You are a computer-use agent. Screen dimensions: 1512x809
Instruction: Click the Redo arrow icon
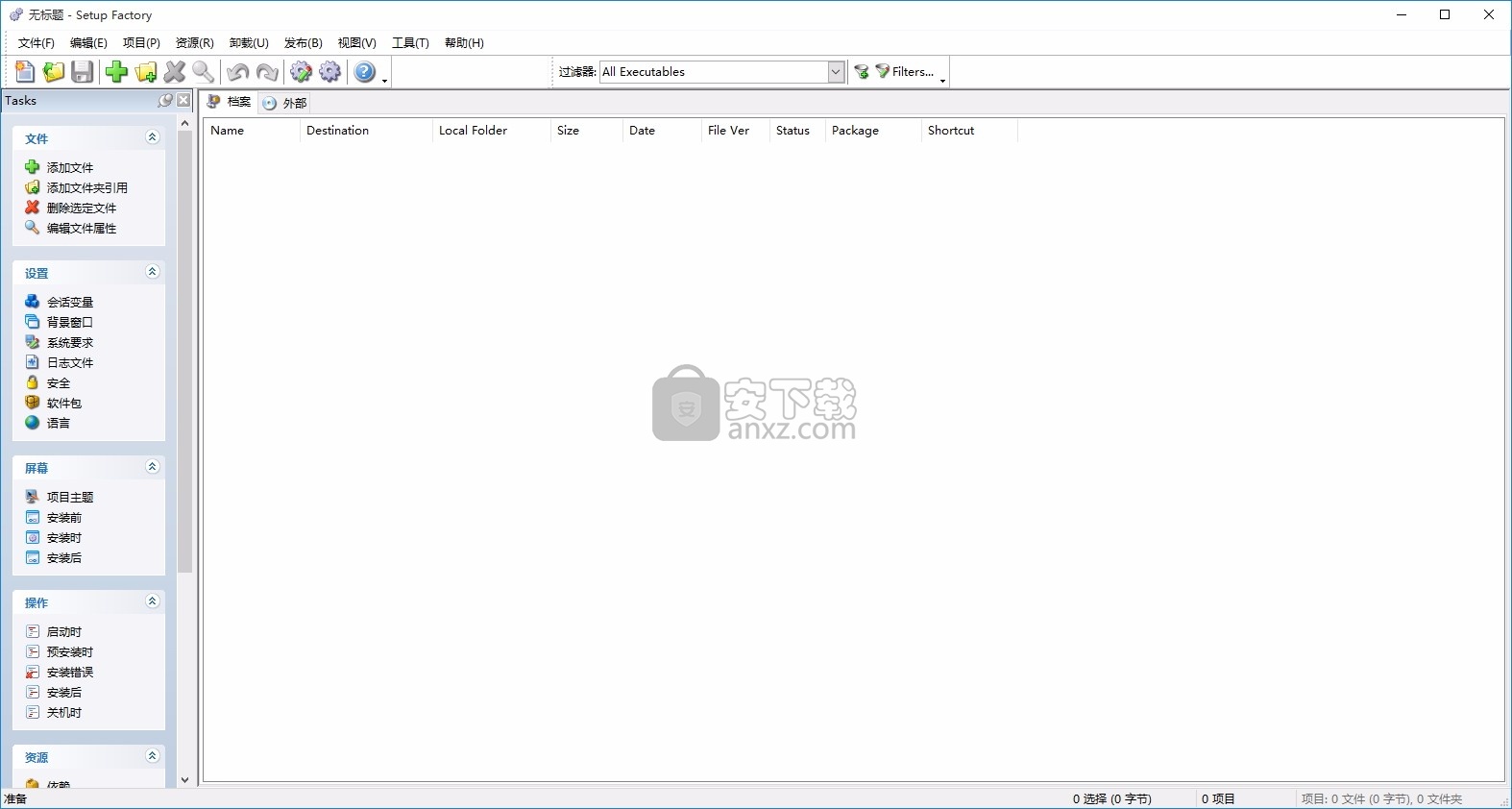coord(267,72)
